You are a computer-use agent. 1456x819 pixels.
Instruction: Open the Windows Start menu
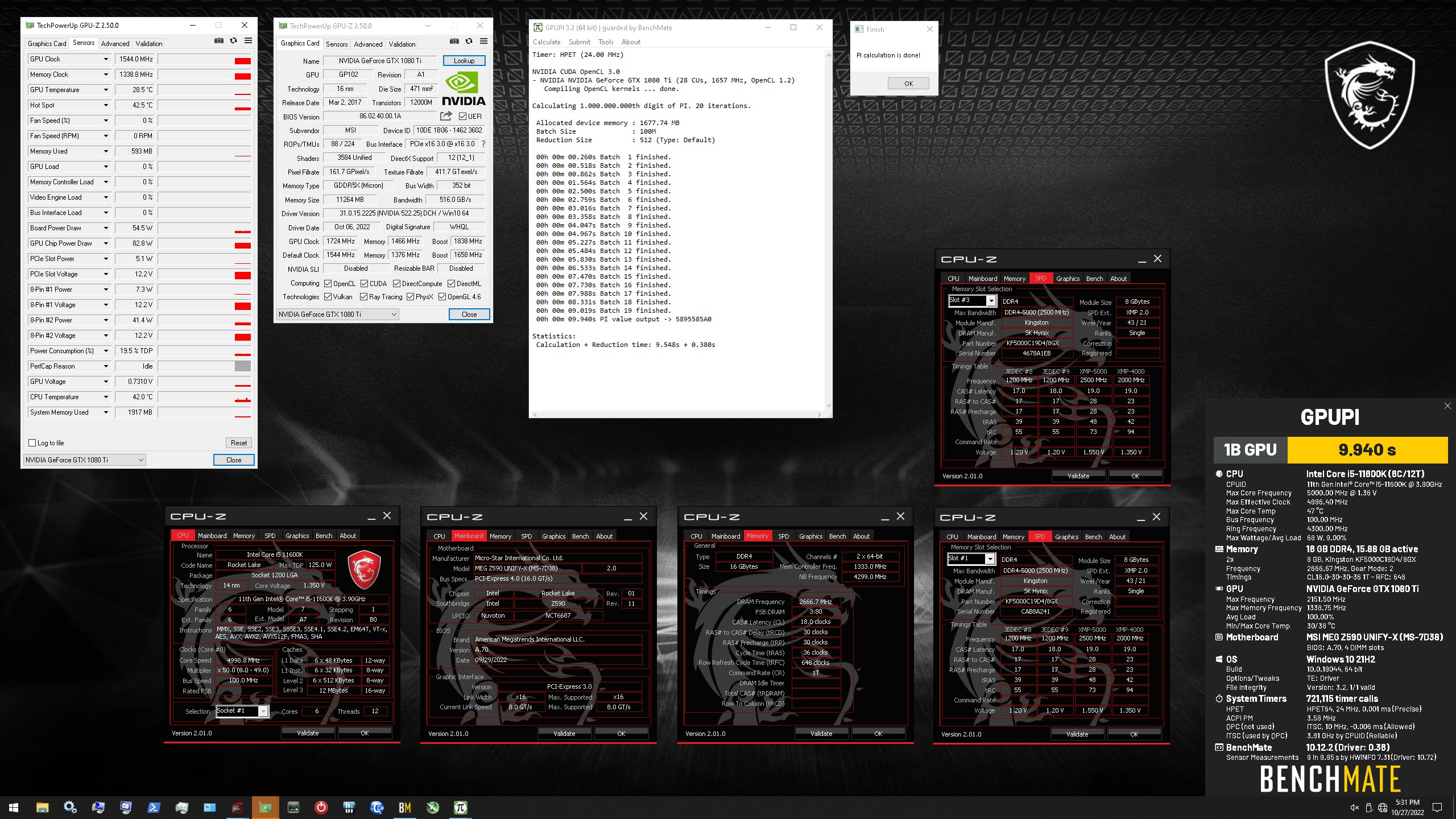tap(14, 808)
